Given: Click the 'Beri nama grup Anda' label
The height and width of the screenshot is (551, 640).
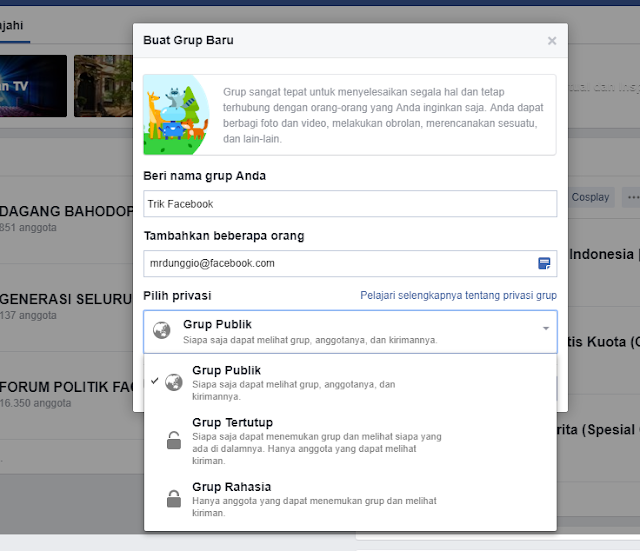Looking at the screenshot, I should tap(204, 176).
